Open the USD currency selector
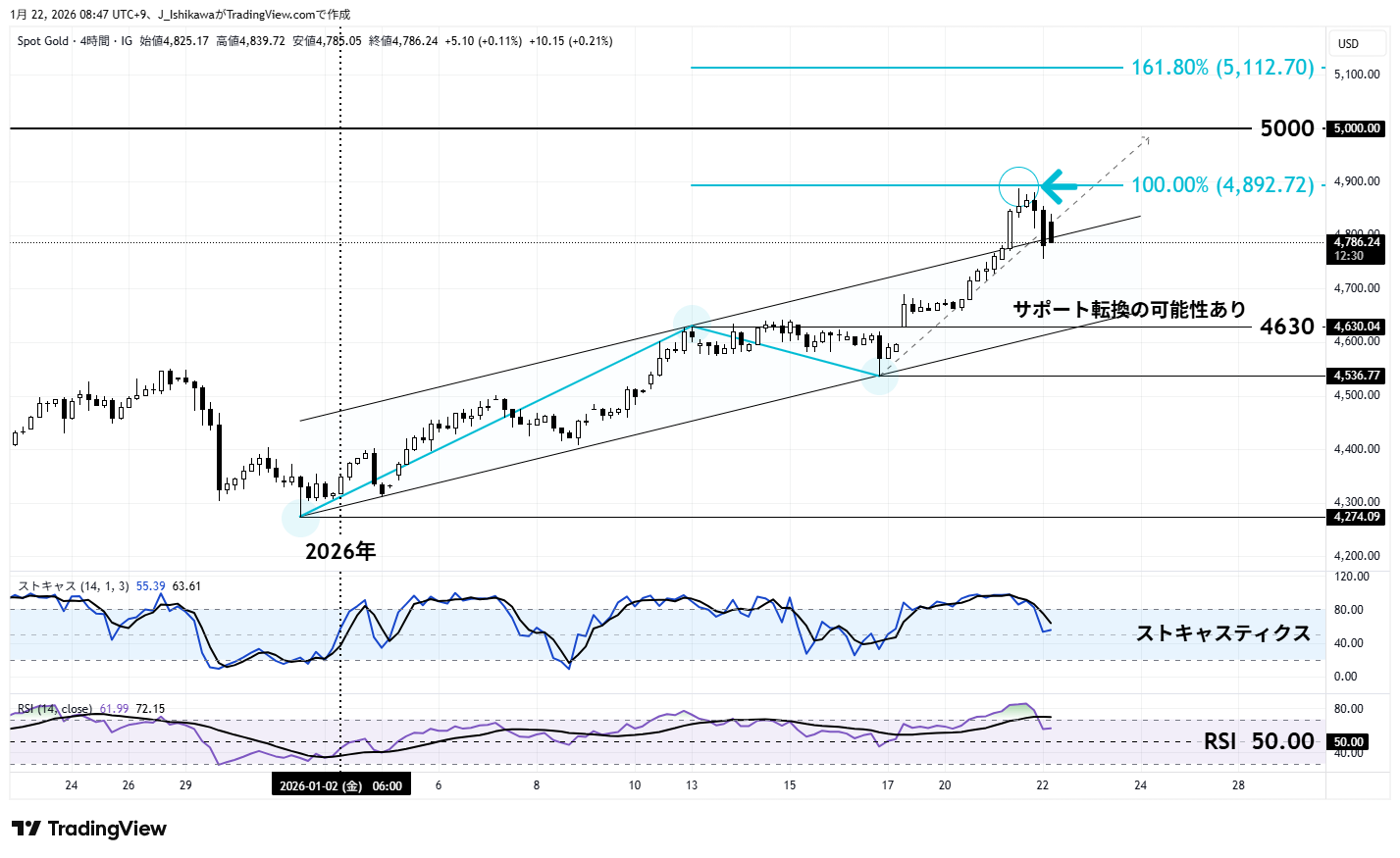 point(1349,43)
